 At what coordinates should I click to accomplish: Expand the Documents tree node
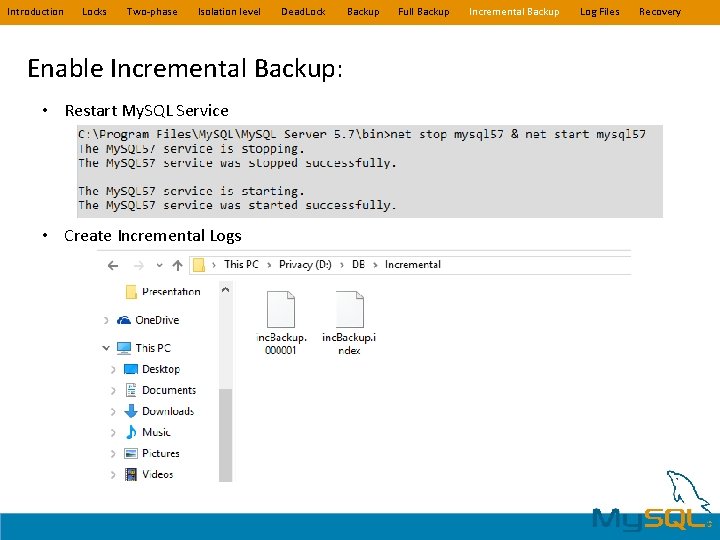pyautogui.click(x=113, y=390)
